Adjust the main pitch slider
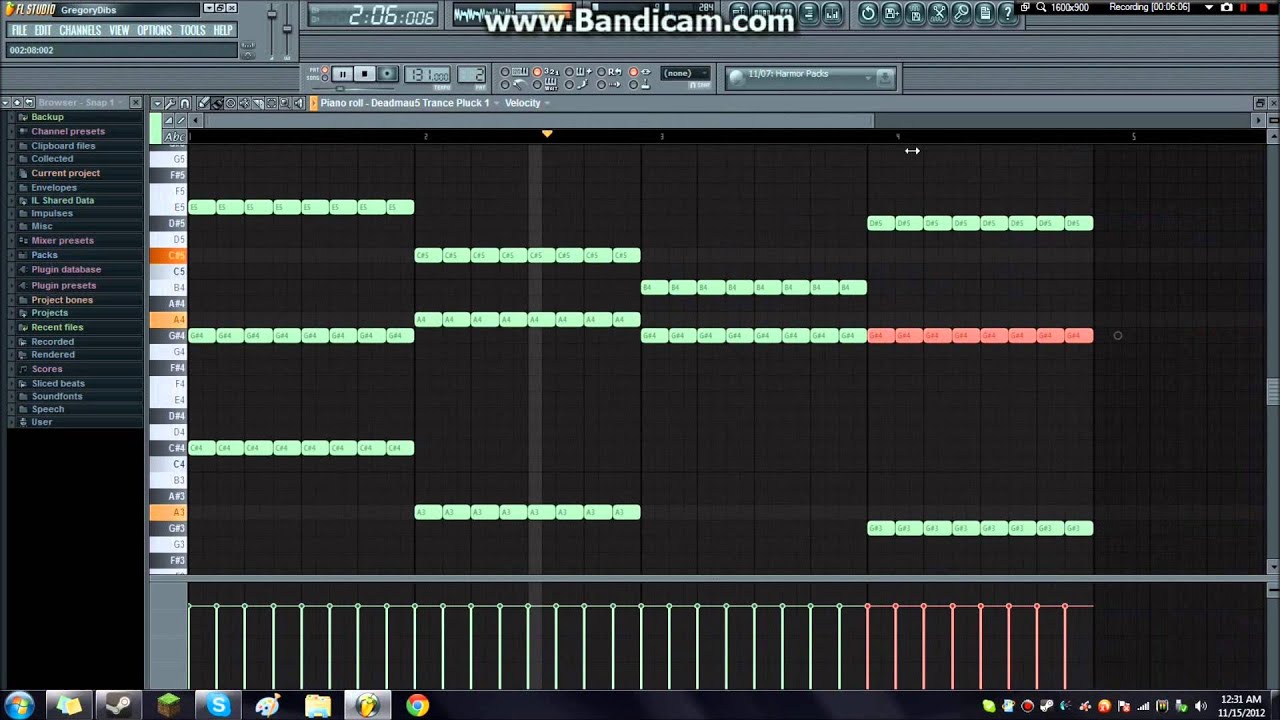Viewport: 1280px width, 720px height. click(x=287, y=28)
